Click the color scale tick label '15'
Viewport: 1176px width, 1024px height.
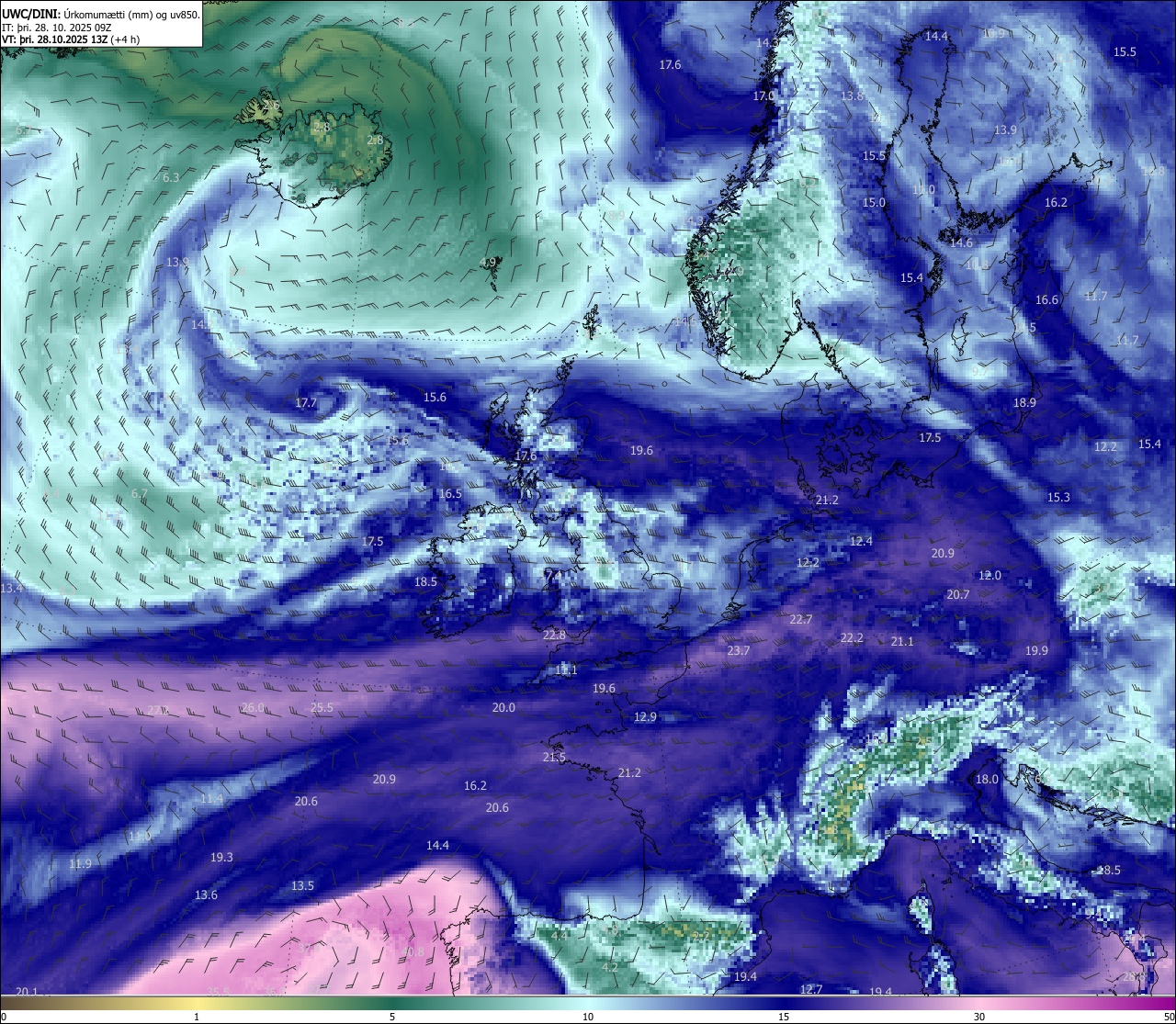tap(784, 1017)
